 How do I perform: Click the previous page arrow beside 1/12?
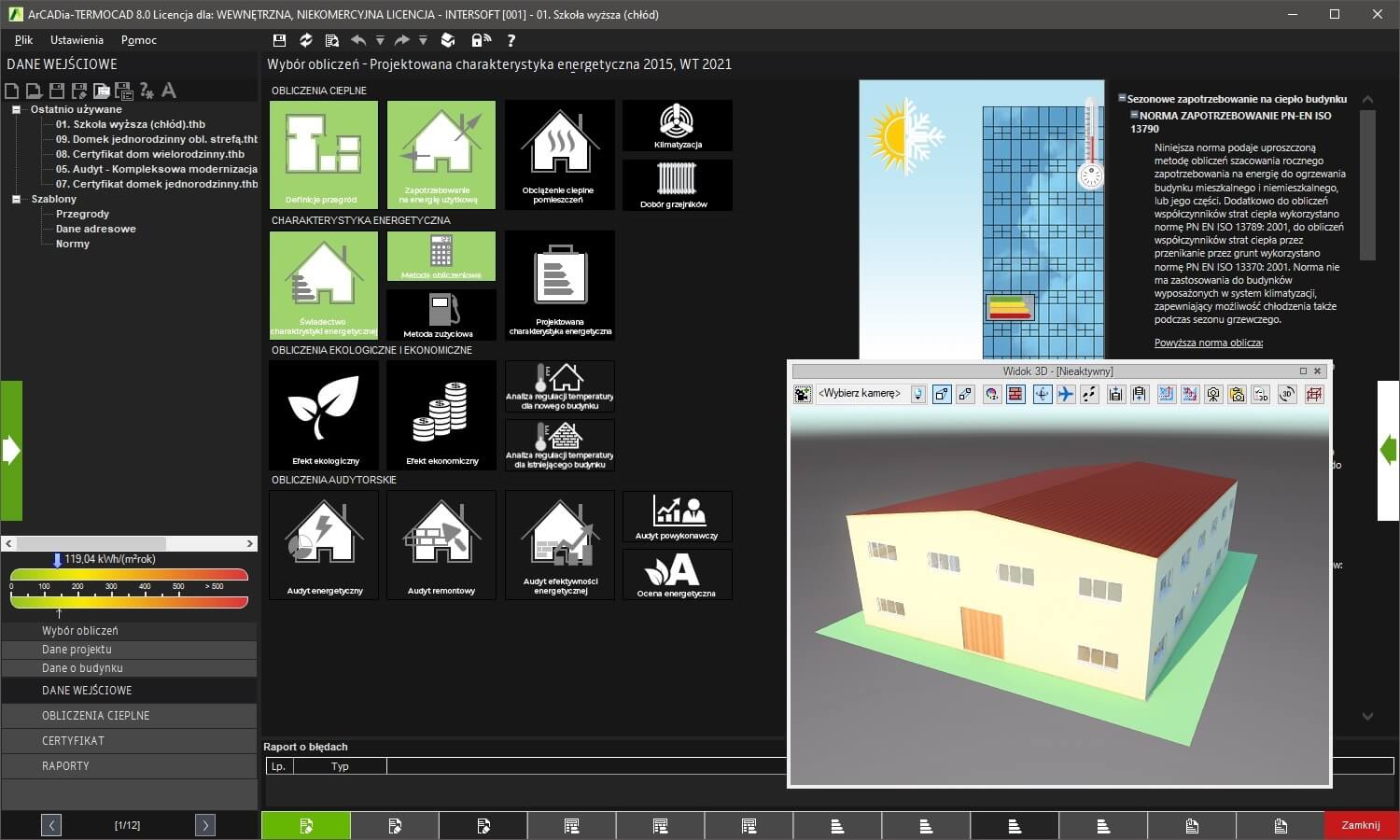[51, 825]
